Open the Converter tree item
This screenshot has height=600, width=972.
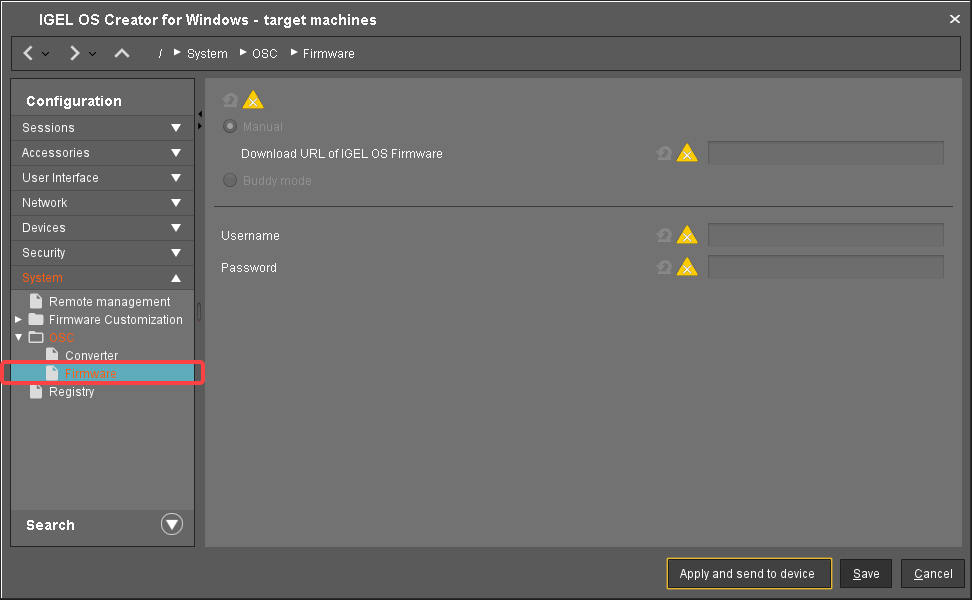(x=91, y=356)
